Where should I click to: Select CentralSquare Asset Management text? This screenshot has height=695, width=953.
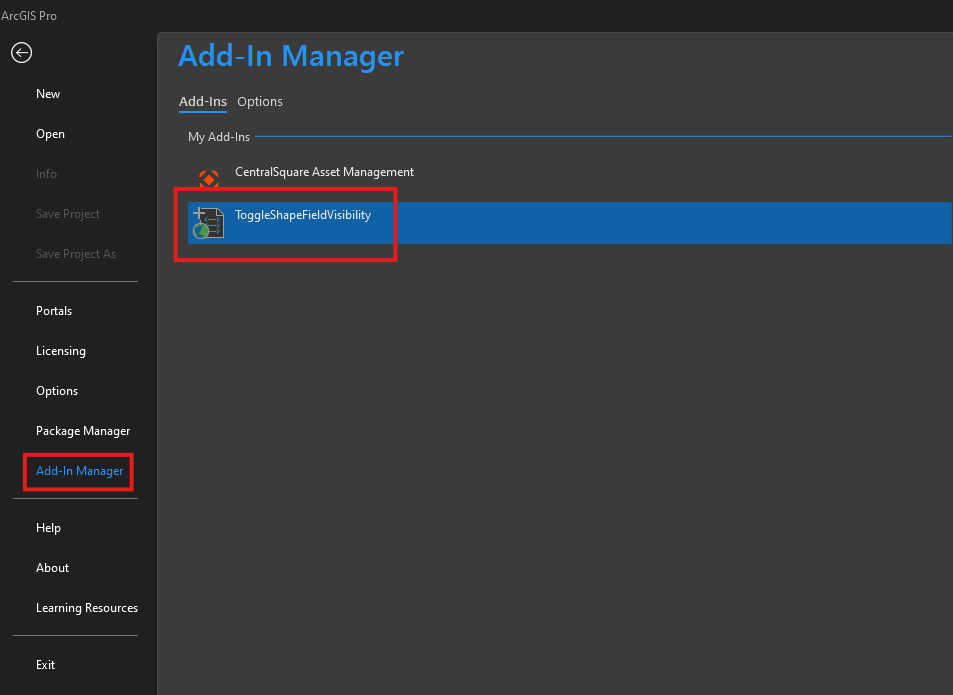325,172
